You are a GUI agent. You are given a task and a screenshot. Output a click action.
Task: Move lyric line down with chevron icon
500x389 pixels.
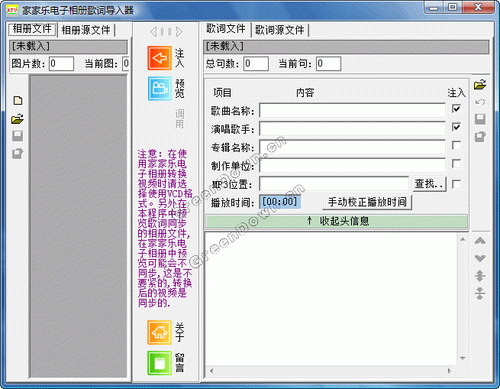click(480, 258)
